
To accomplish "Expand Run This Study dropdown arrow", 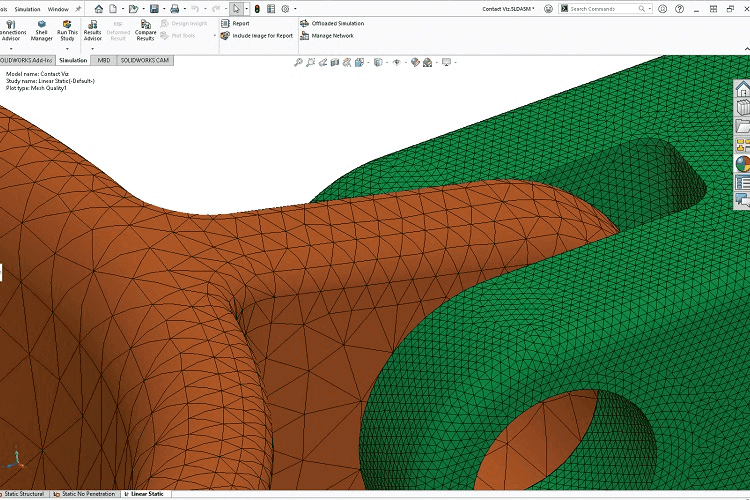I will click(67, 49).
